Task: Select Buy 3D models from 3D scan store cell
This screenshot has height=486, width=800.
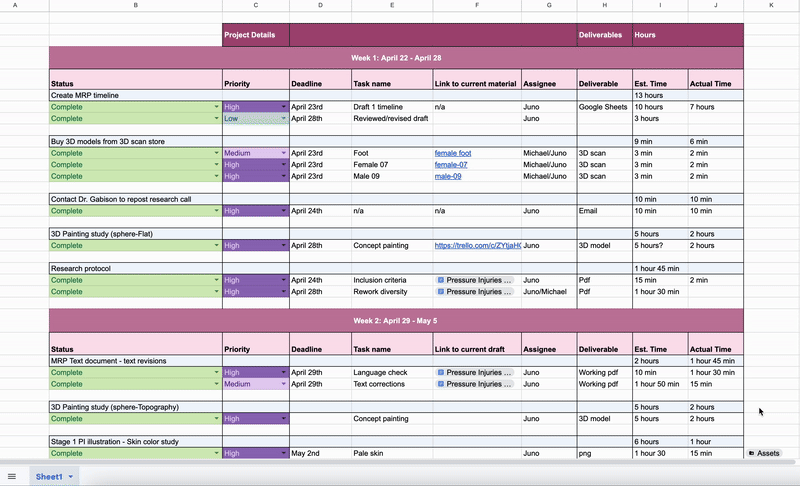Action: pyautogui.click(x=136, y=141)
